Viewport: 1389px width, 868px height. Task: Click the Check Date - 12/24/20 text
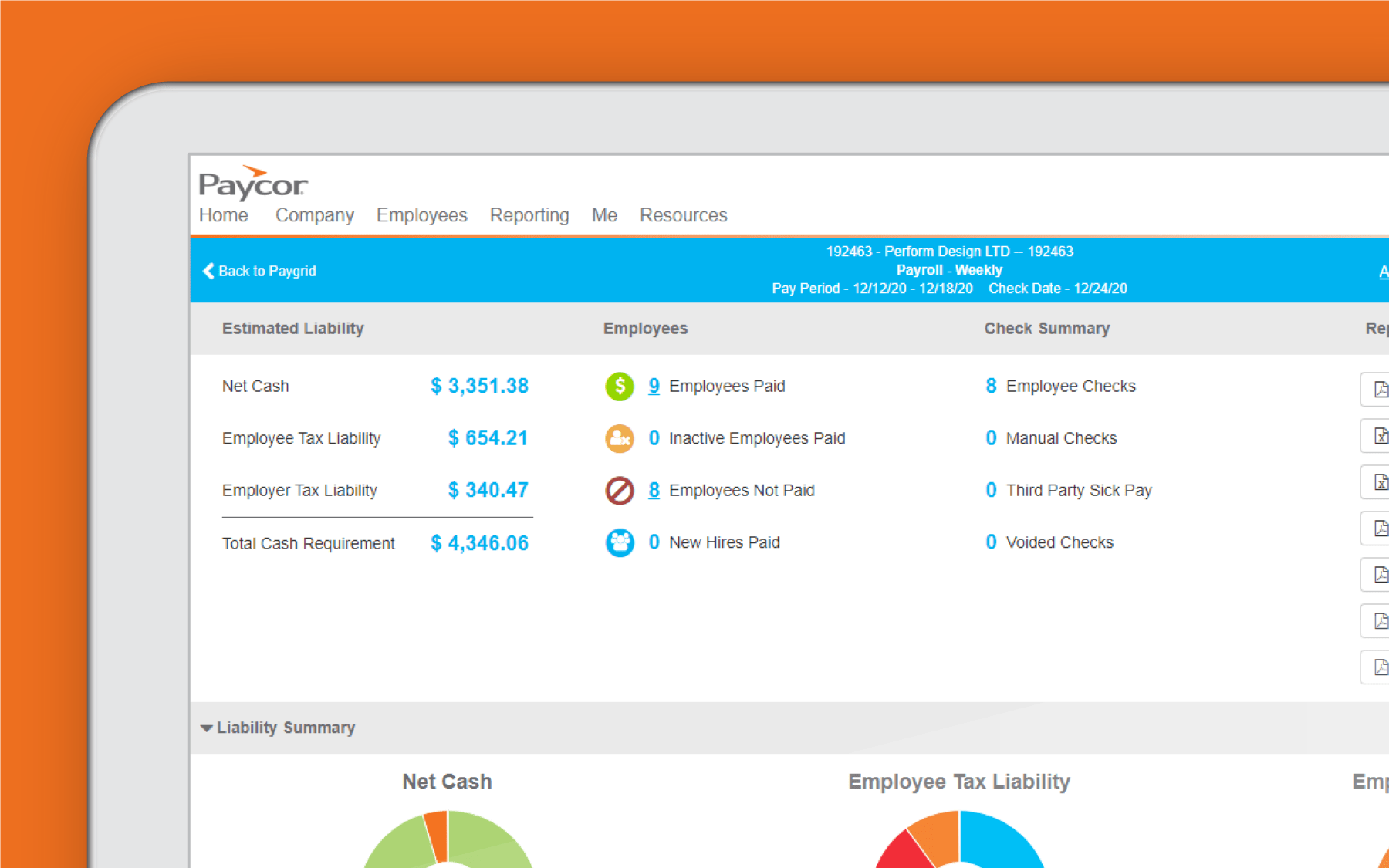[1058, 289]
